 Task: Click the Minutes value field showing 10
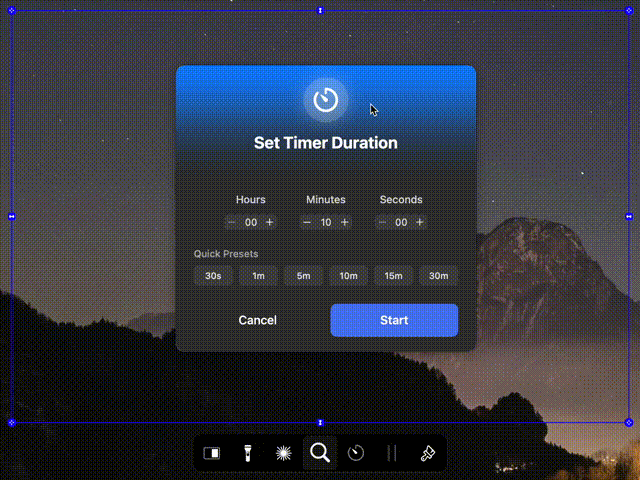[x=326, y=222]
